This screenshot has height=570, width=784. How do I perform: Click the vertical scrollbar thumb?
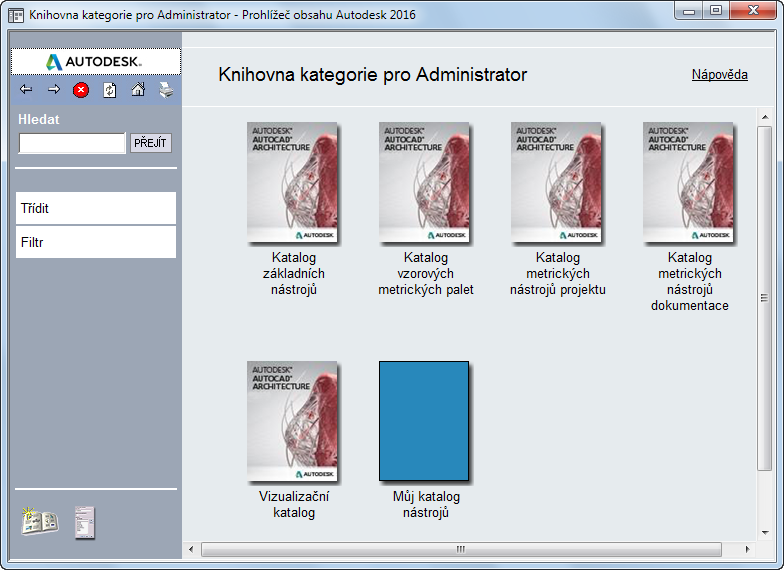764,298
